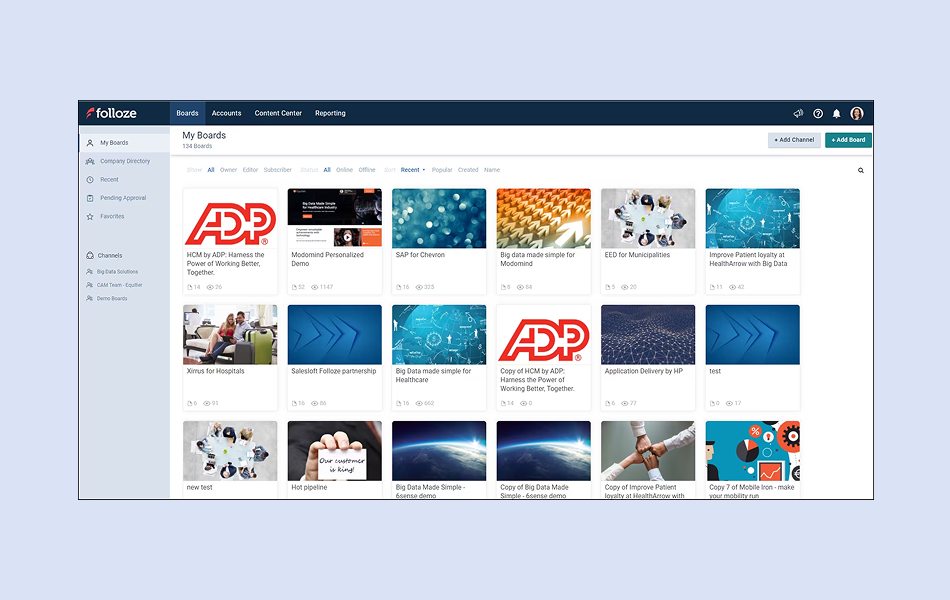Image resolution: width=950 pixels, height=600 pixels.
Task: Click the Add Channel button
Action: coord(794,140)
